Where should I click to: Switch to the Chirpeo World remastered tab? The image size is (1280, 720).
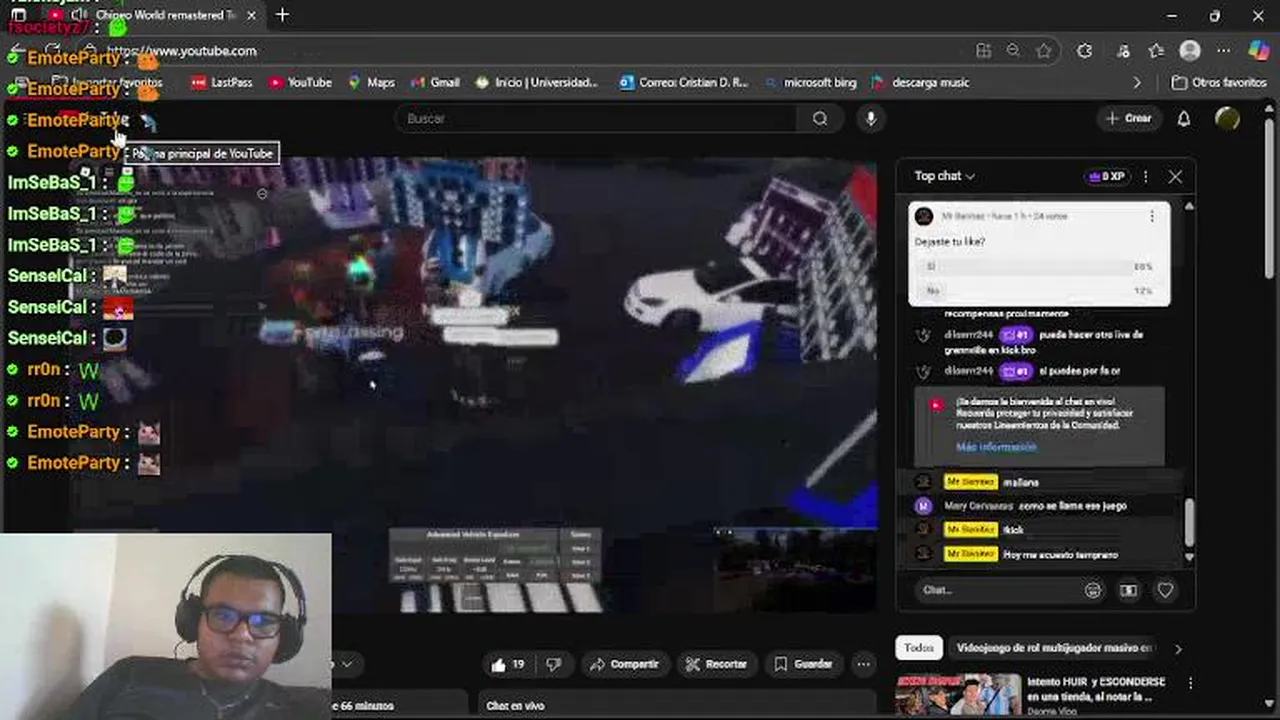[165, 15]
